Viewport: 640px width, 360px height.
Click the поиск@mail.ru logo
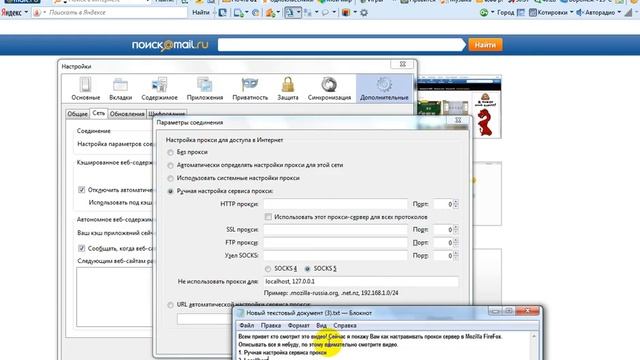170,45
